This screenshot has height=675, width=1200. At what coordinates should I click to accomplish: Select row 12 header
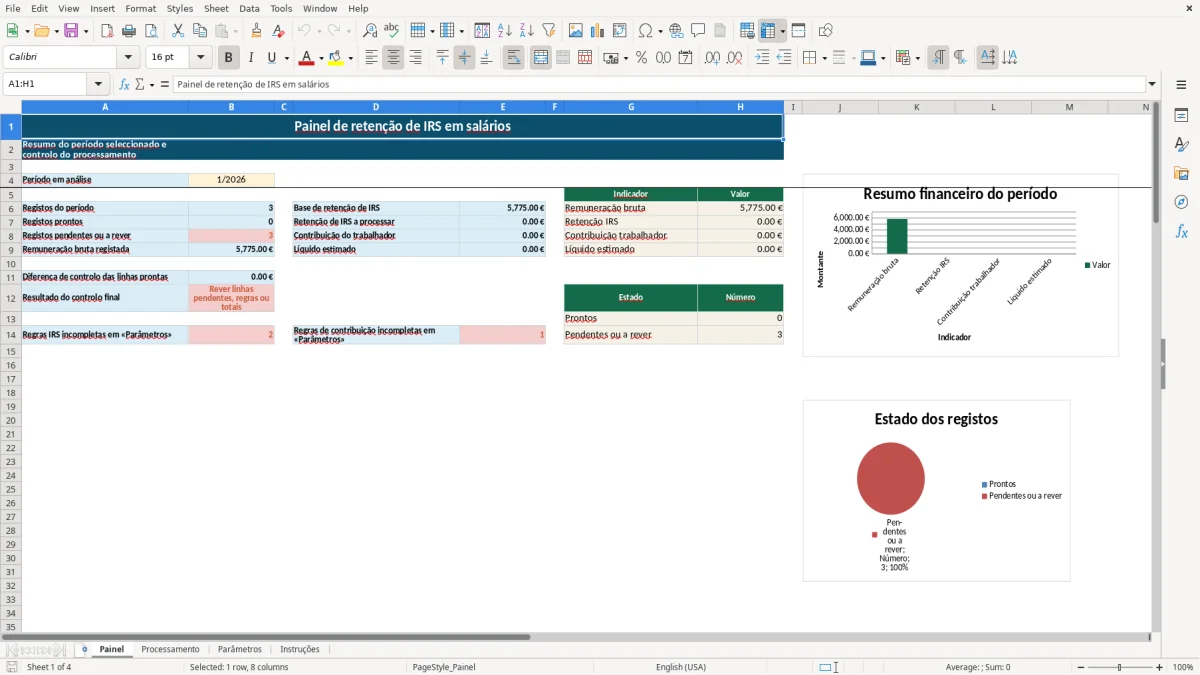click(x=10, y=298)
